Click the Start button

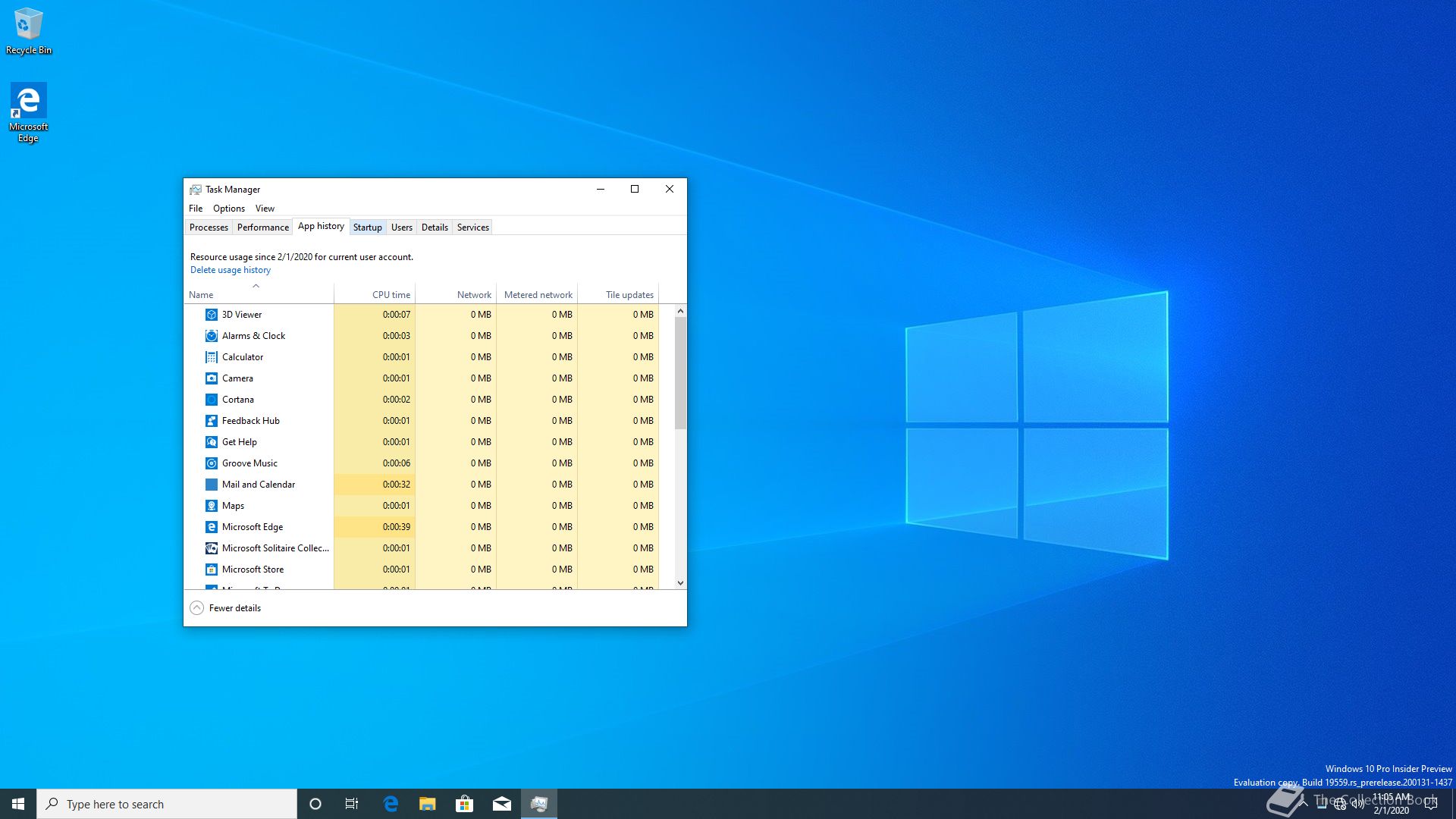(x=18, y=804)
